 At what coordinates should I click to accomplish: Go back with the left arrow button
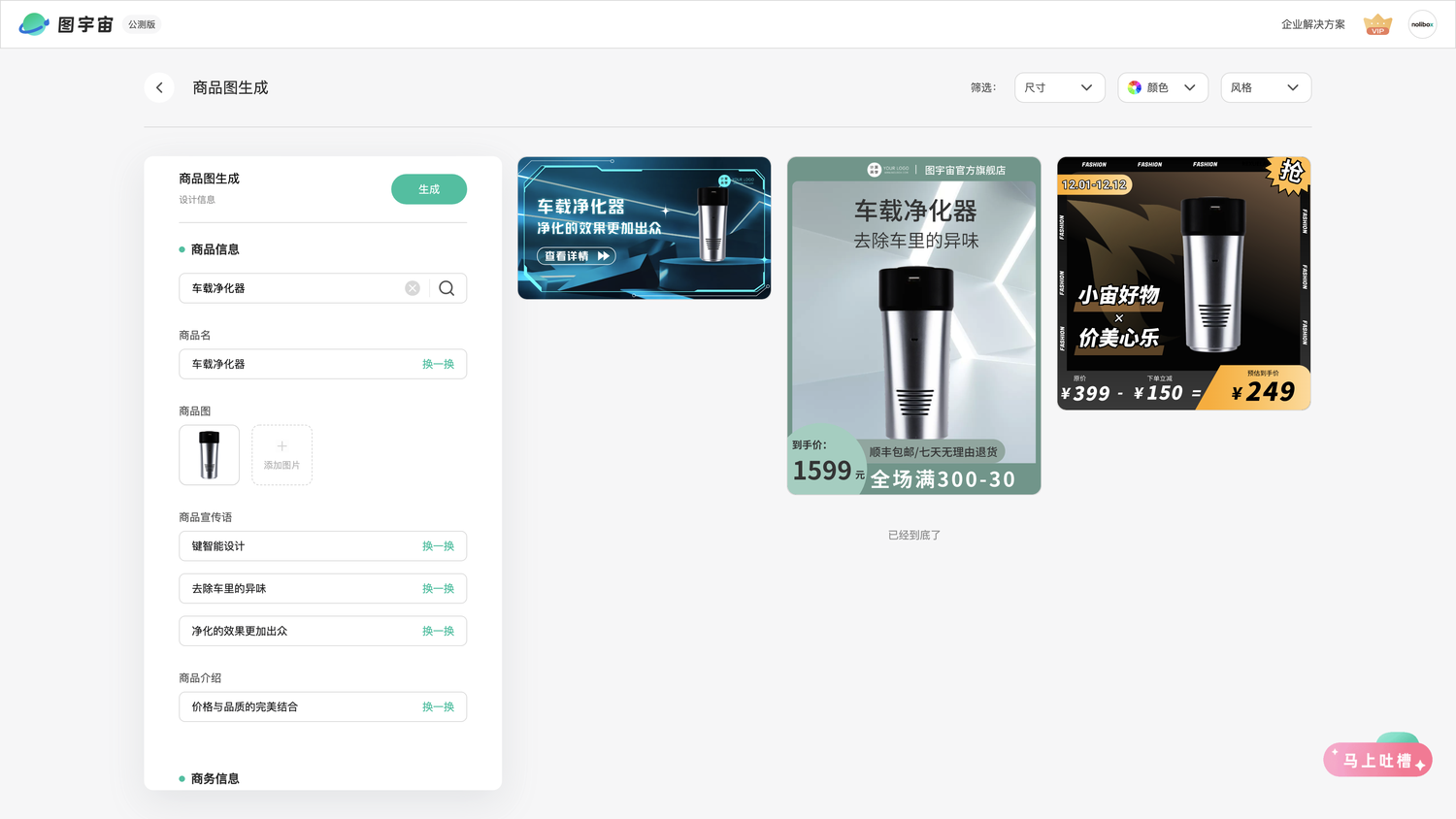point(159,87)
